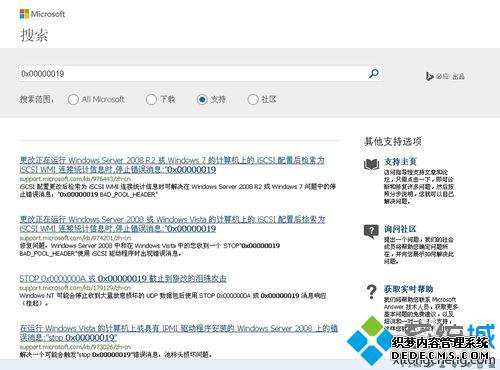
Task: Click the question mark 获取实时帮助 icon
Action: [371, 292]
